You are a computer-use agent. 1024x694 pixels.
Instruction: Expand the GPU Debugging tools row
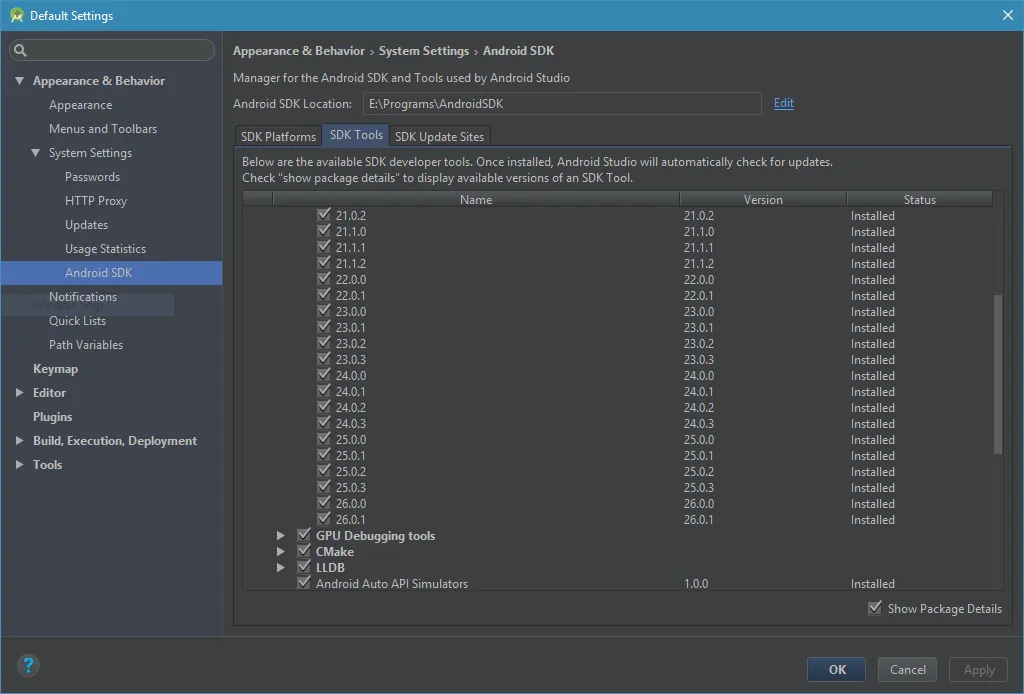pyautogui.click(x=280, y=535)
